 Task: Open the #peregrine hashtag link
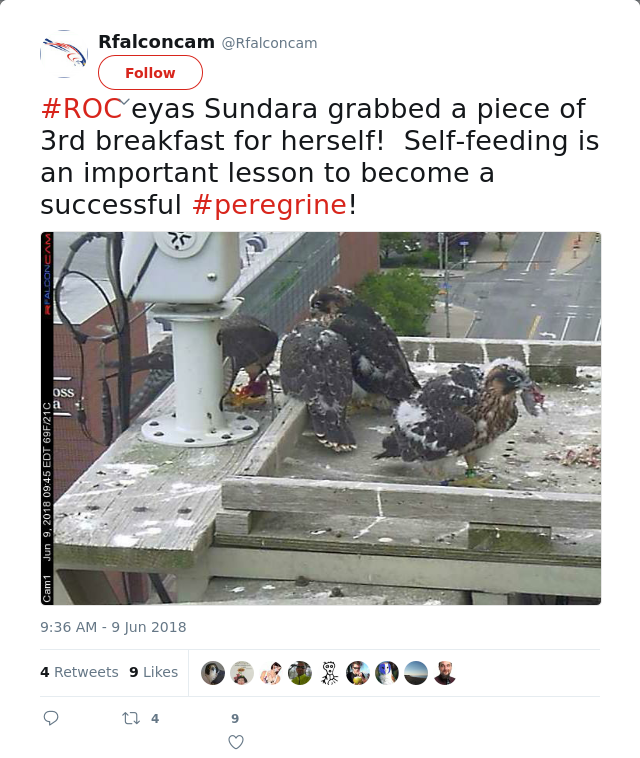pyautogui.click(x=270, y=204)
